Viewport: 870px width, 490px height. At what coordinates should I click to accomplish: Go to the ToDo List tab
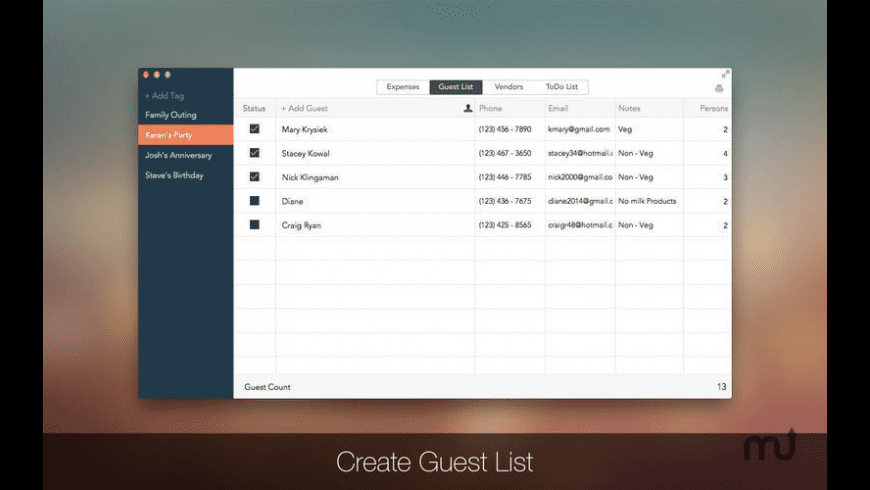point(561,87)
